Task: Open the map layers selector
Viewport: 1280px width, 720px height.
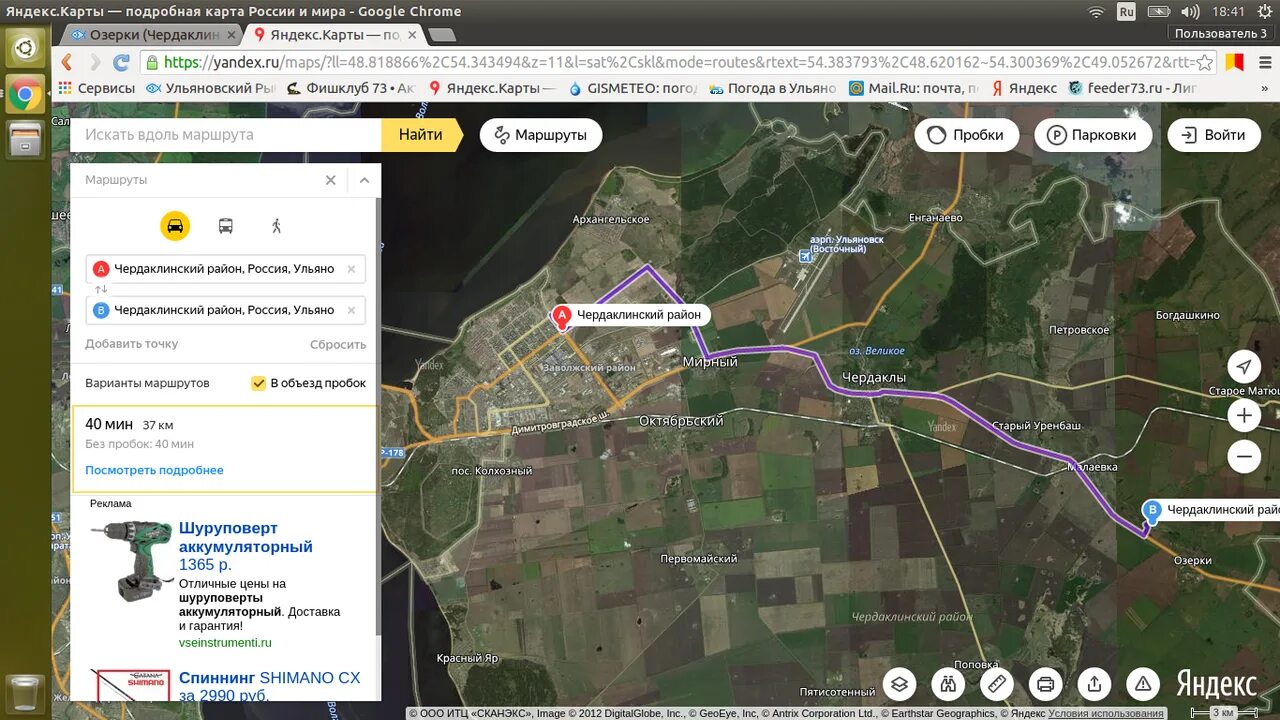Action: pyautogui.click(x=900, y=684)
